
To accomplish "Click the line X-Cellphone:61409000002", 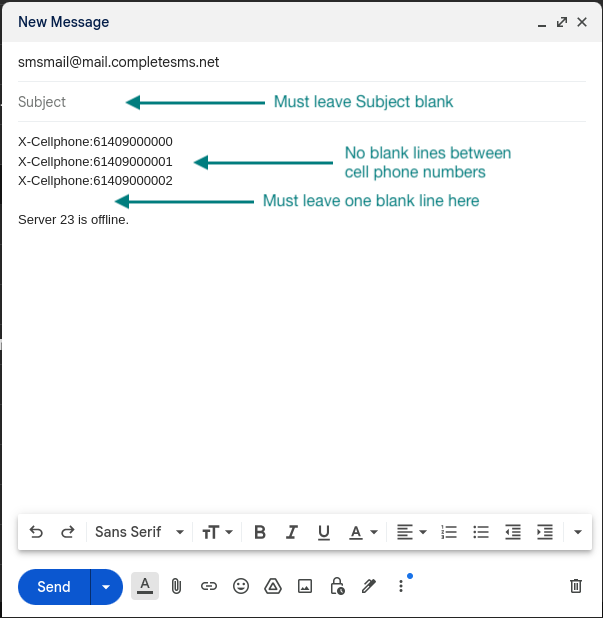I will click(x=95, y=181).
